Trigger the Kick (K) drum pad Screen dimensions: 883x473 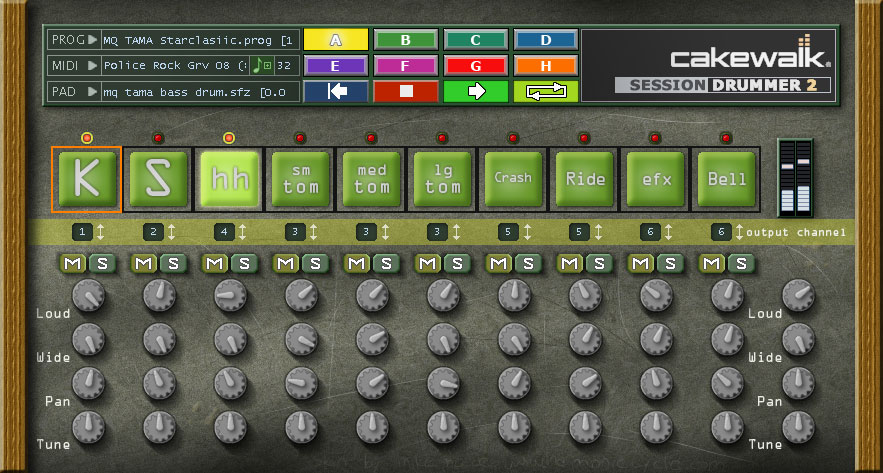(x=87, y=179)
